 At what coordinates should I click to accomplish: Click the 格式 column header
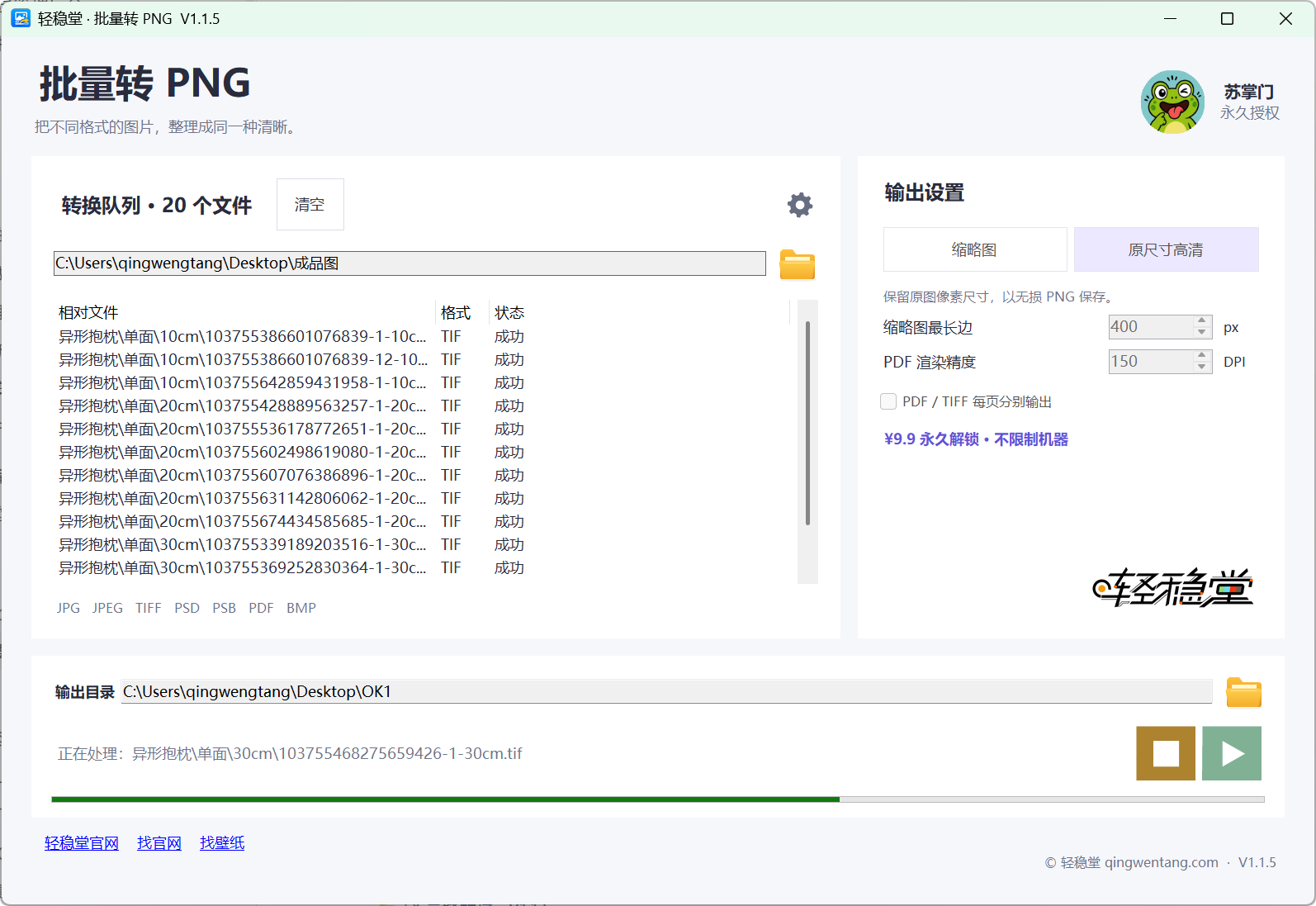(462, 312)
